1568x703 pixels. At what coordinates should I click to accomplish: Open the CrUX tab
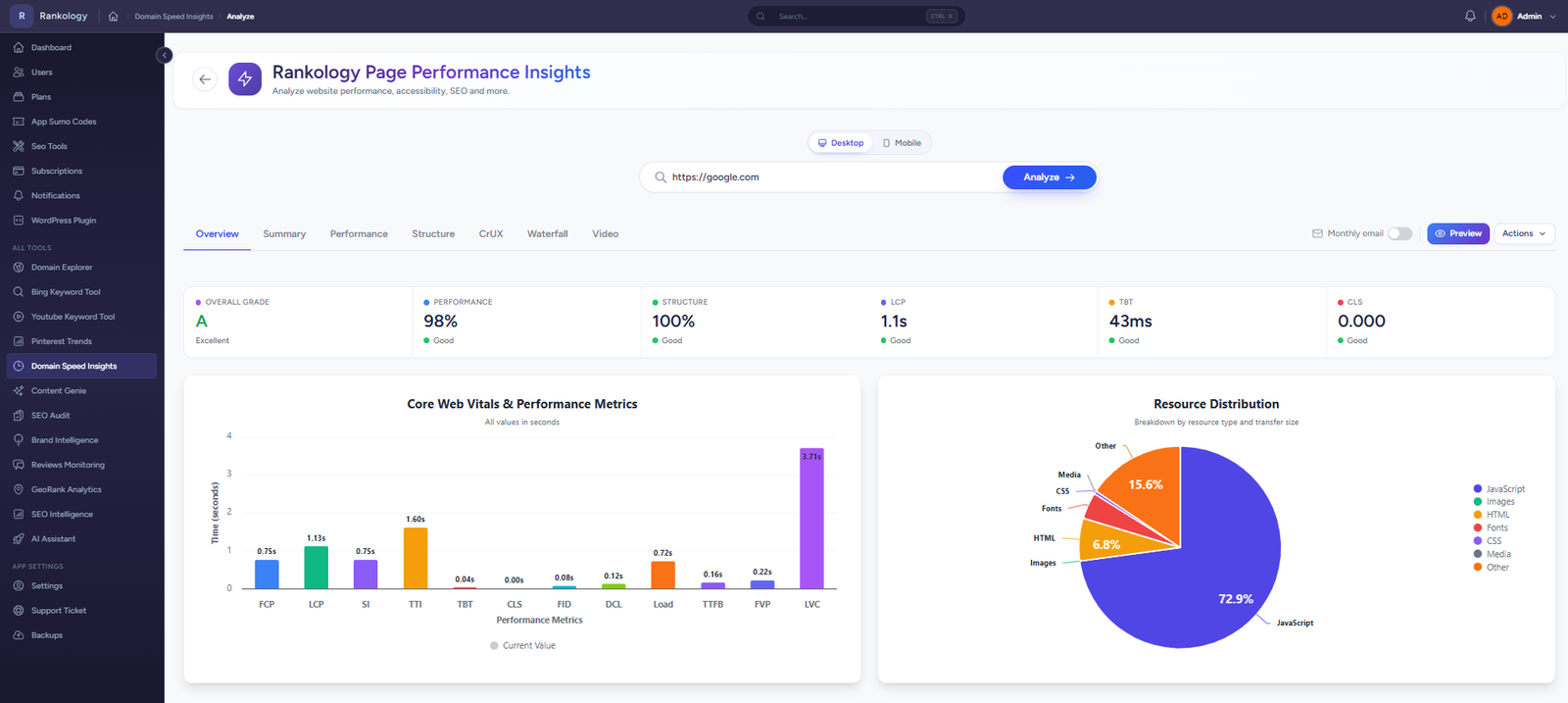491,233
